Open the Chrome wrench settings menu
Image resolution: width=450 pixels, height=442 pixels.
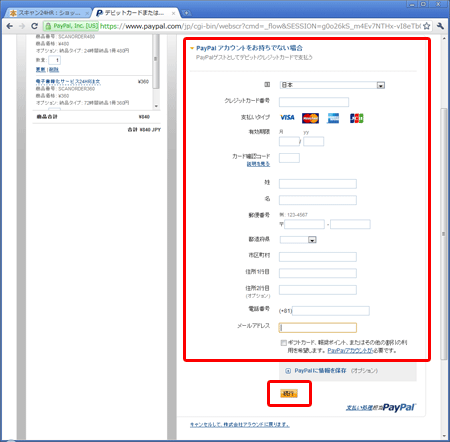point(440,26)
